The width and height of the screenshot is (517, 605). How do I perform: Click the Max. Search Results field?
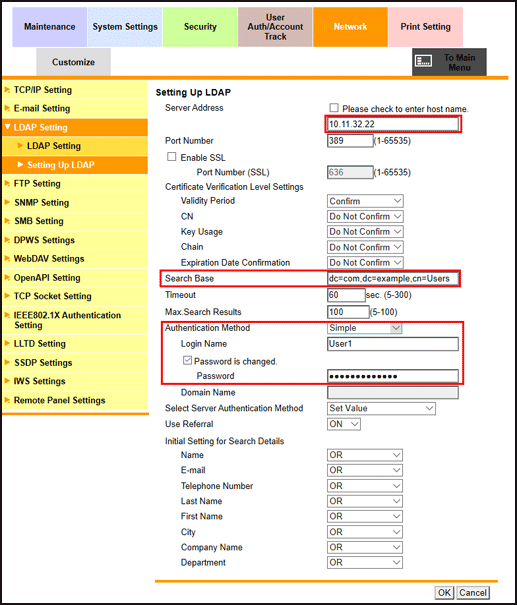click(x=348, y=312)
